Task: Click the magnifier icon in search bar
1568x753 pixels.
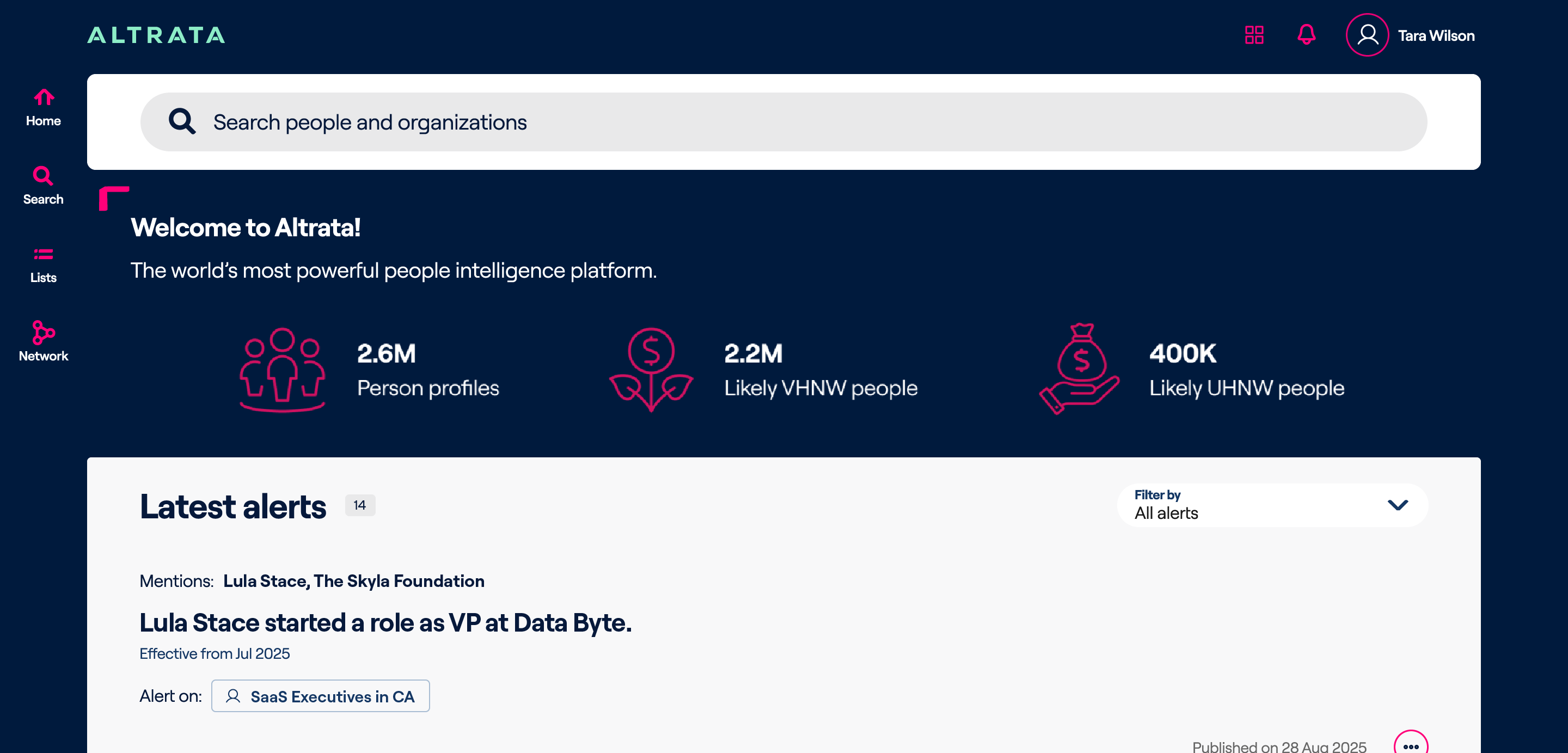Action: click(x=182, y=121)
